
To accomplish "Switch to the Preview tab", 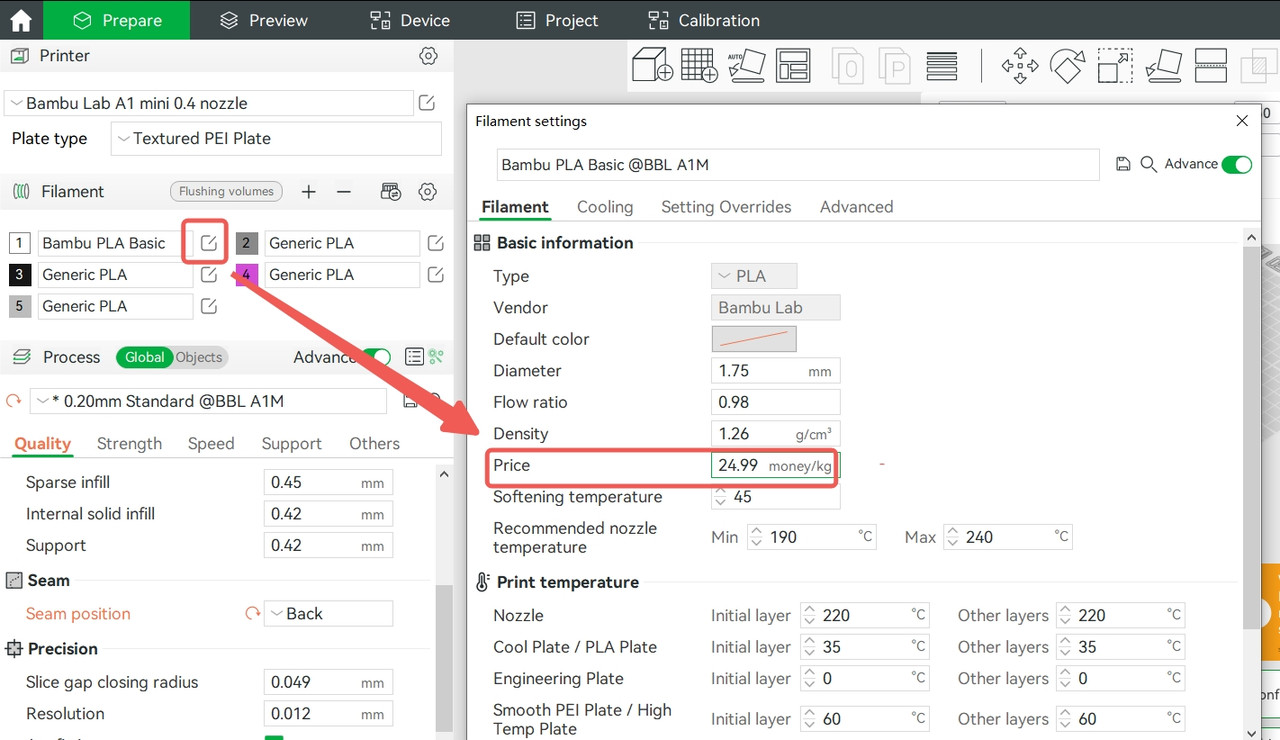I will (265, 20).
